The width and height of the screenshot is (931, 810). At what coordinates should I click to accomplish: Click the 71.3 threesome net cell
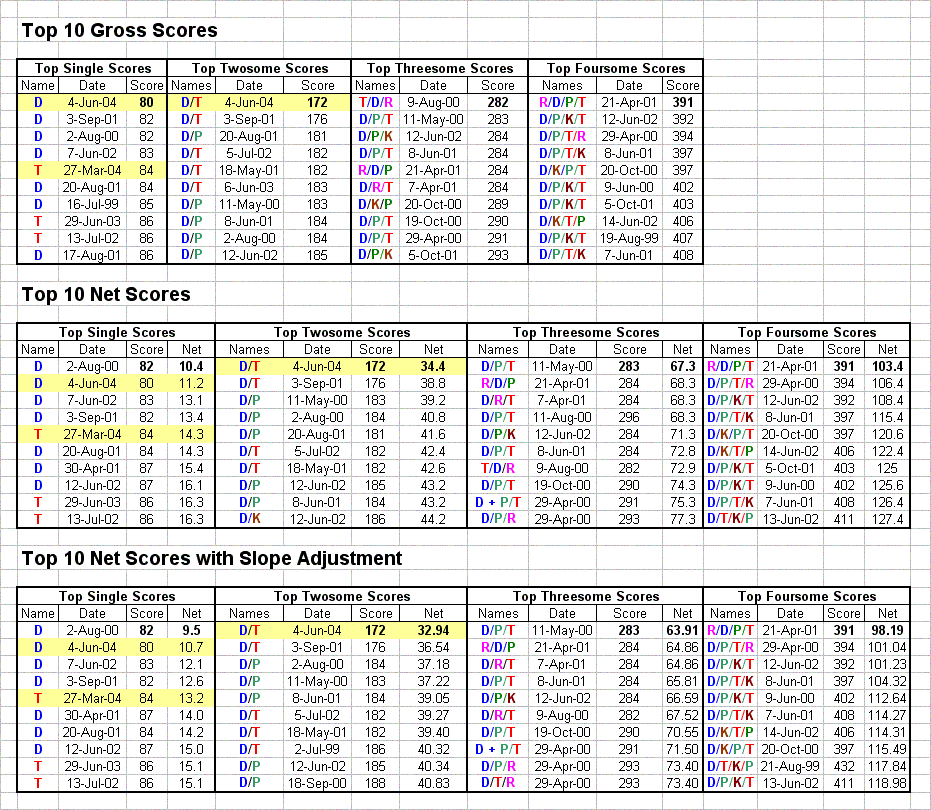coord(683,434)
